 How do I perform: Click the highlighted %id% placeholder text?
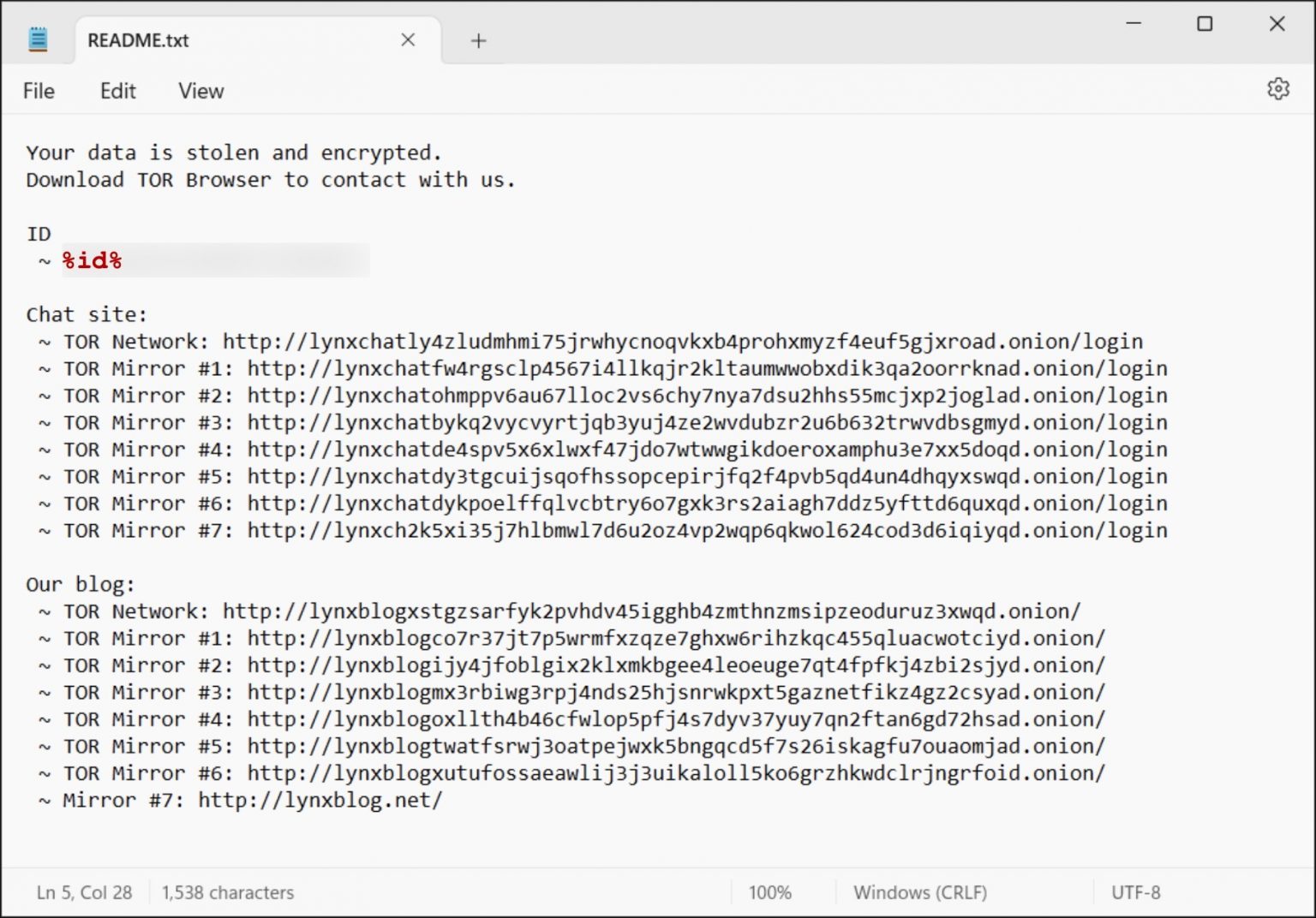tap(90, 259)
